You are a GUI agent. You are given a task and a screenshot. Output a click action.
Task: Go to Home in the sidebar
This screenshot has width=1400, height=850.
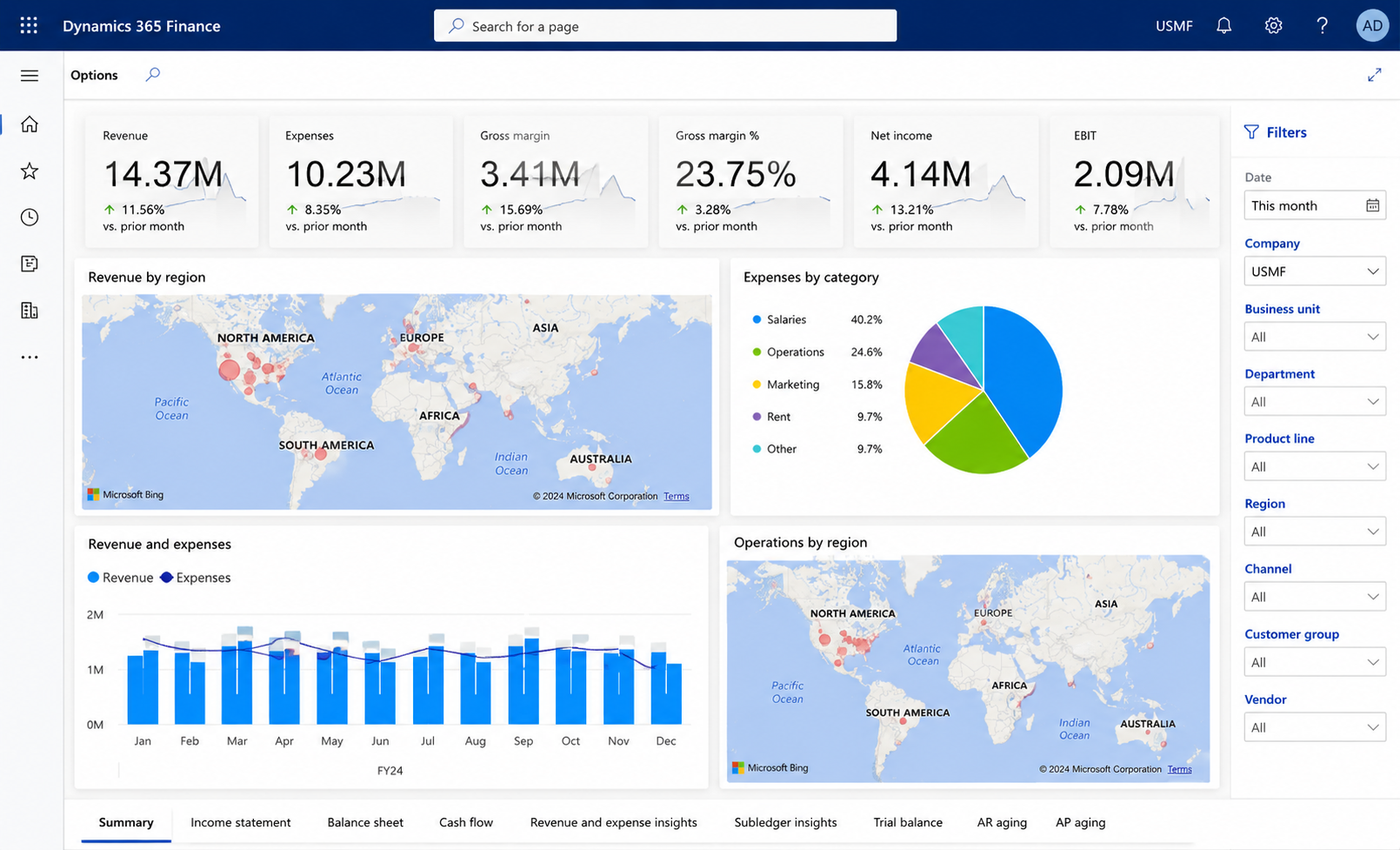(x=30, y=124)
